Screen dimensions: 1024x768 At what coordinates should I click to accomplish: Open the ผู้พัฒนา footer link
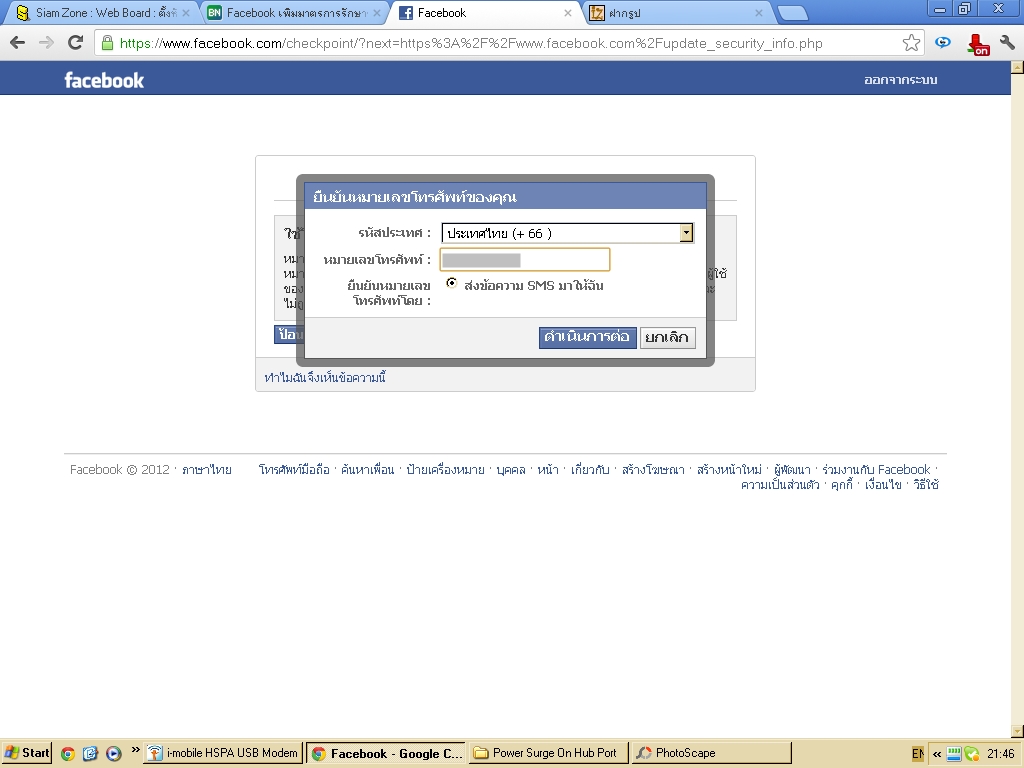click(792, 470)
